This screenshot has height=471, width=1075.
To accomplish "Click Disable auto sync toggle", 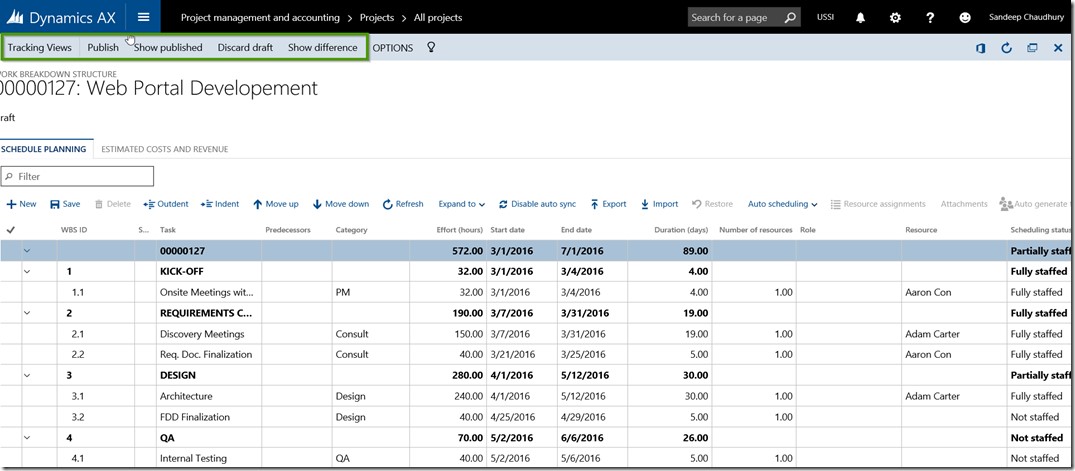I will [537, 204].
